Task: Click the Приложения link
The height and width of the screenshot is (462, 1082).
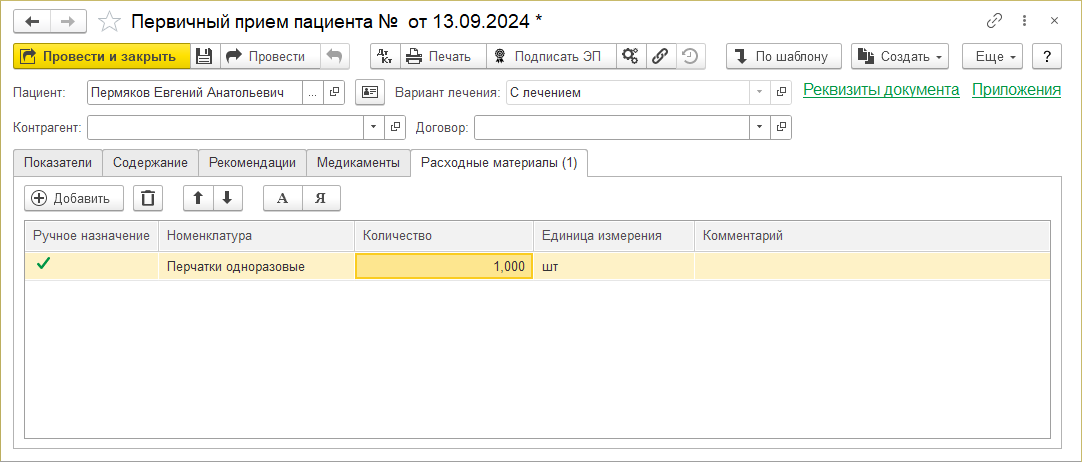Action: (1016, 90)
